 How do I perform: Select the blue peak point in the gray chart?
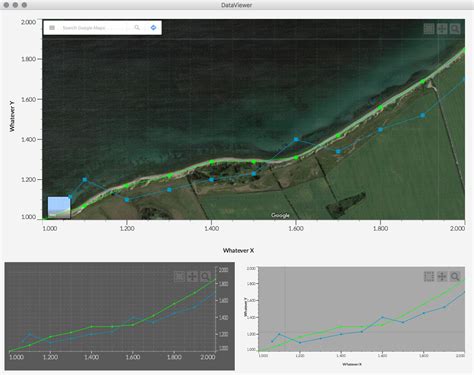[382, 317]
